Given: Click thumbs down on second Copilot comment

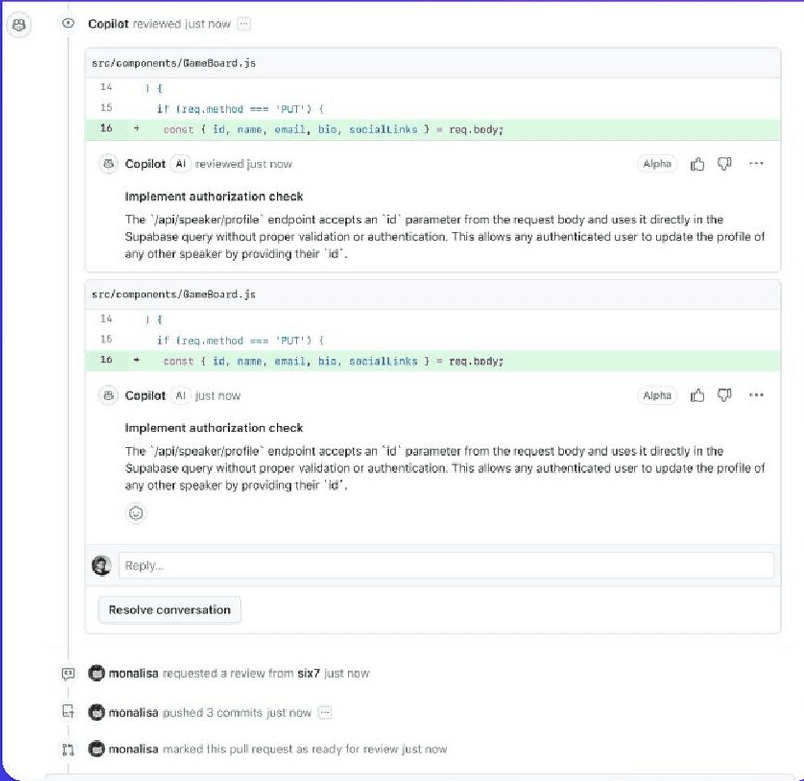Looking at the screenshot, I should click(725, 396).
